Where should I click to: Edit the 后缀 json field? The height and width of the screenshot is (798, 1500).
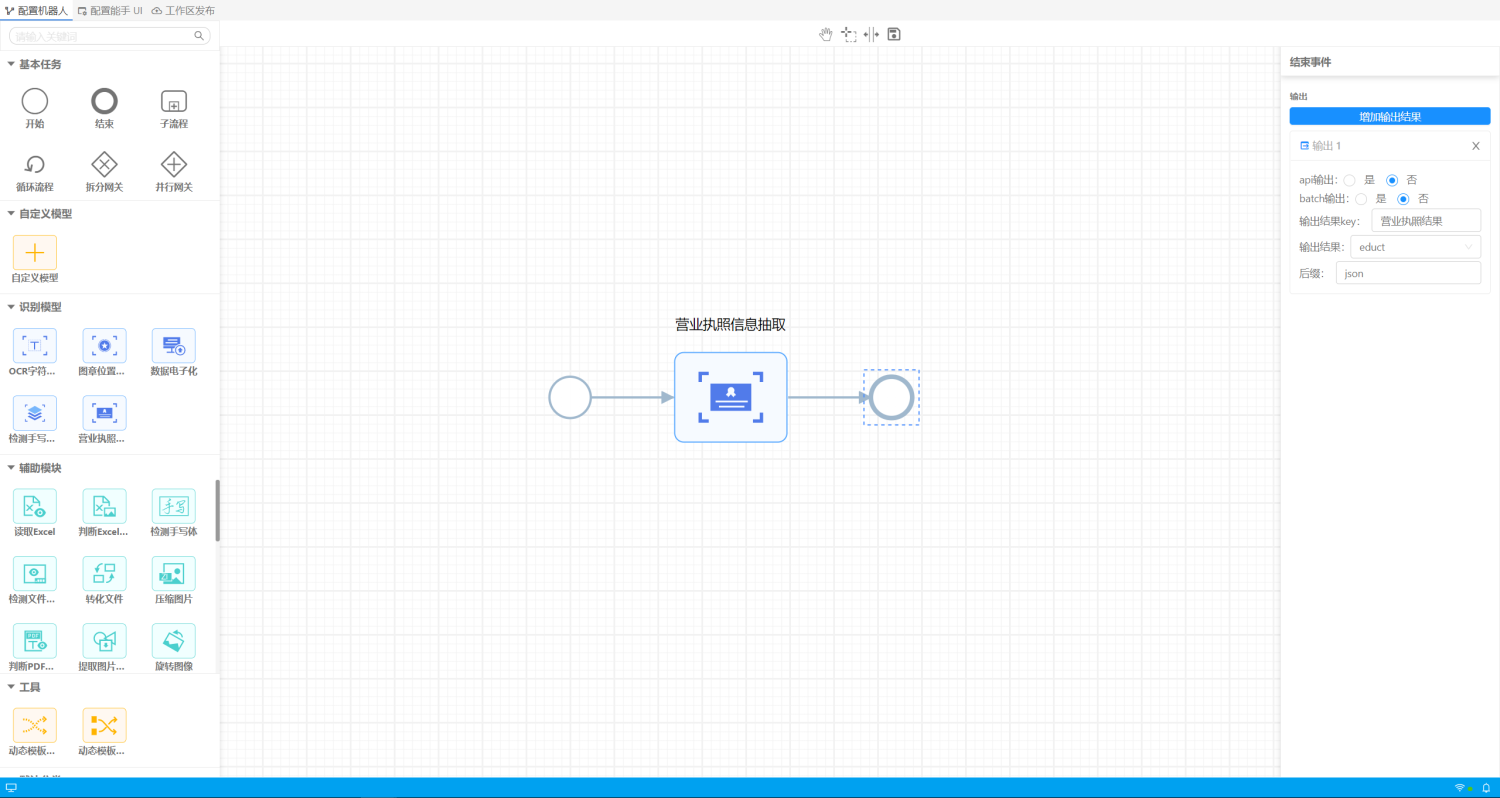click(x=1408, y=273)
